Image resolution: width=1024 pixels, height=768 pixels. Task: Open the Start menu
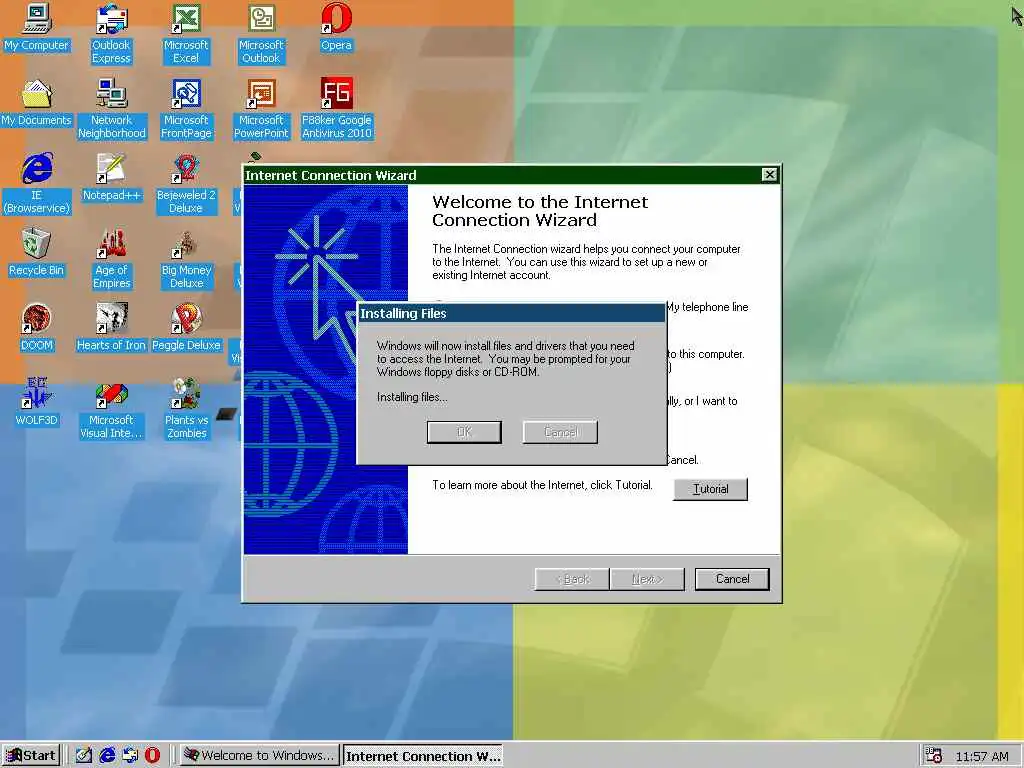pos(31,756)
